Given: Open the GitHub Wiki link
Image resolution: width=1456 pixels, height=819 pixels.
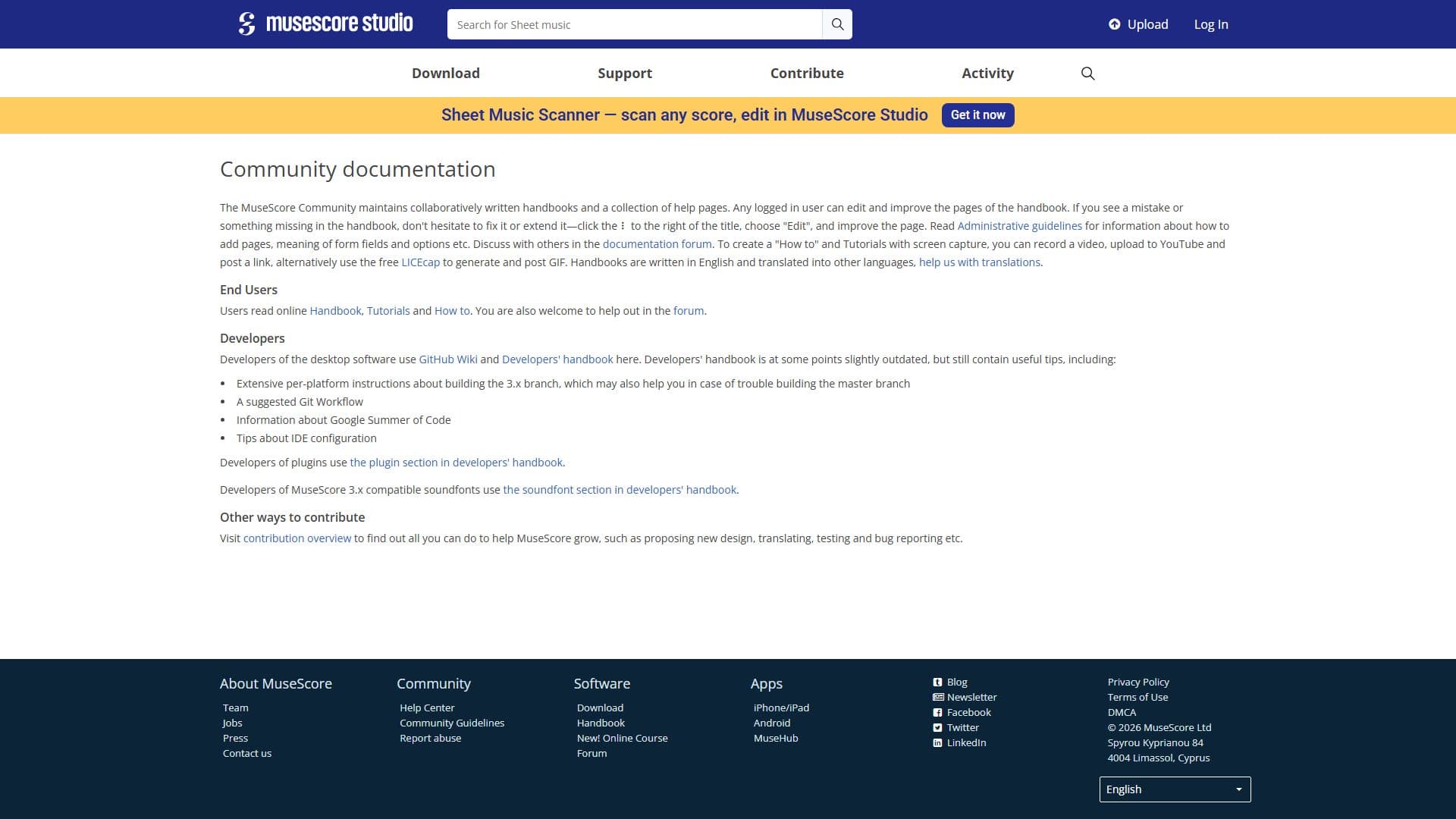Looking at the screenshot, I should 448,359.
